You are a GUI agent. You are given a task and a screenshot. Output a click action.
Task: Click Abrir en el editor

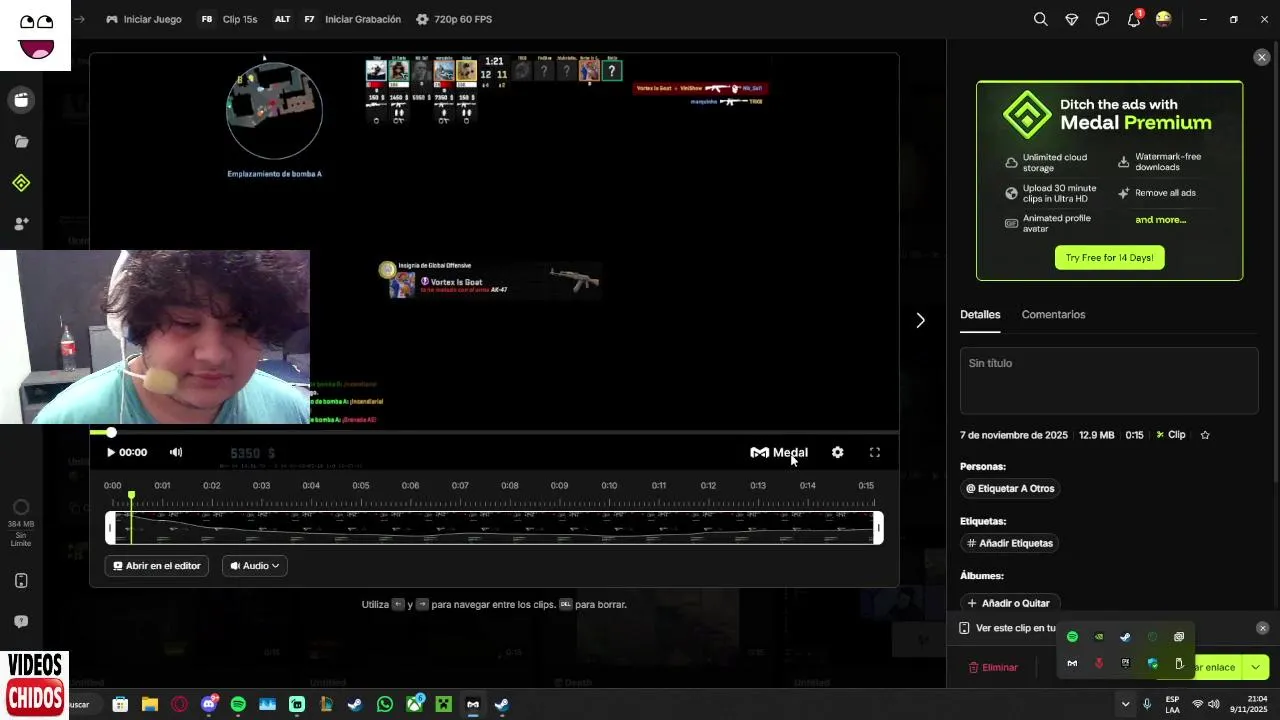click(x=157, y=566)
